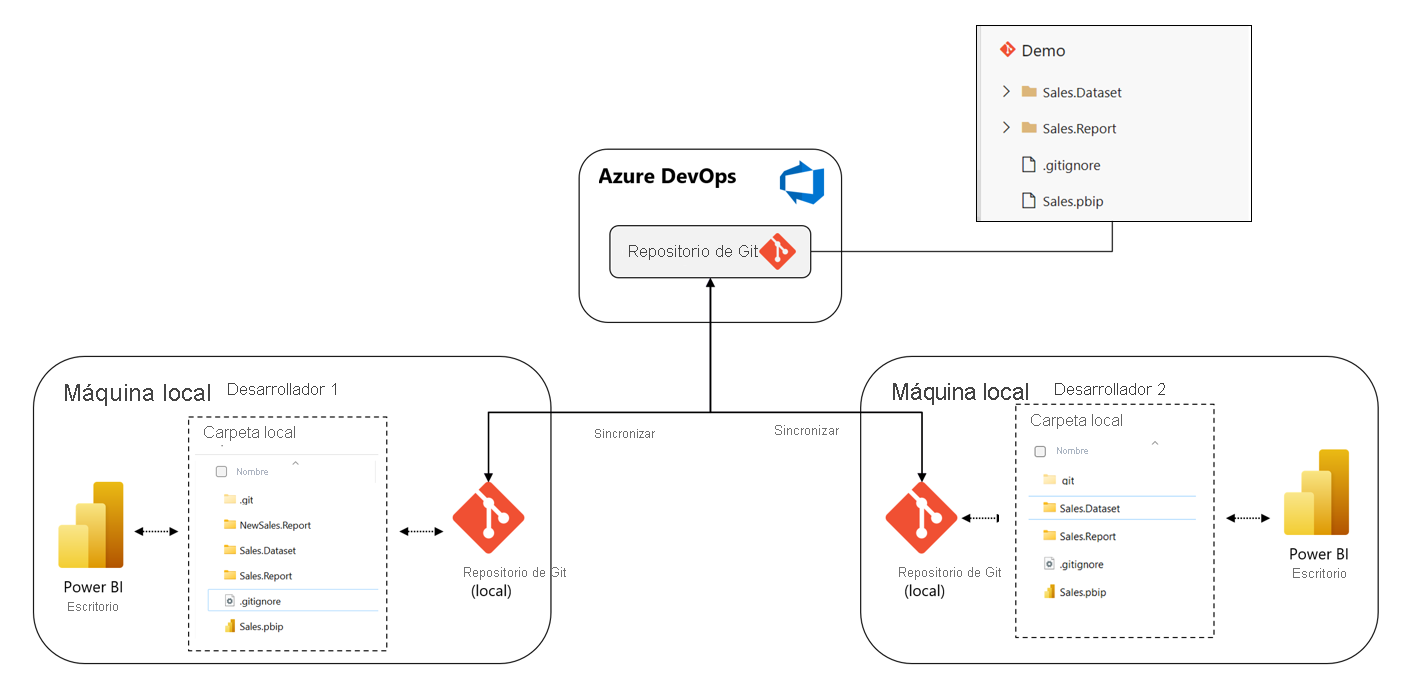
Task: Toggle the selection circle next to .gitignore in Desarrollador 1 list
Action: (229, 600)
